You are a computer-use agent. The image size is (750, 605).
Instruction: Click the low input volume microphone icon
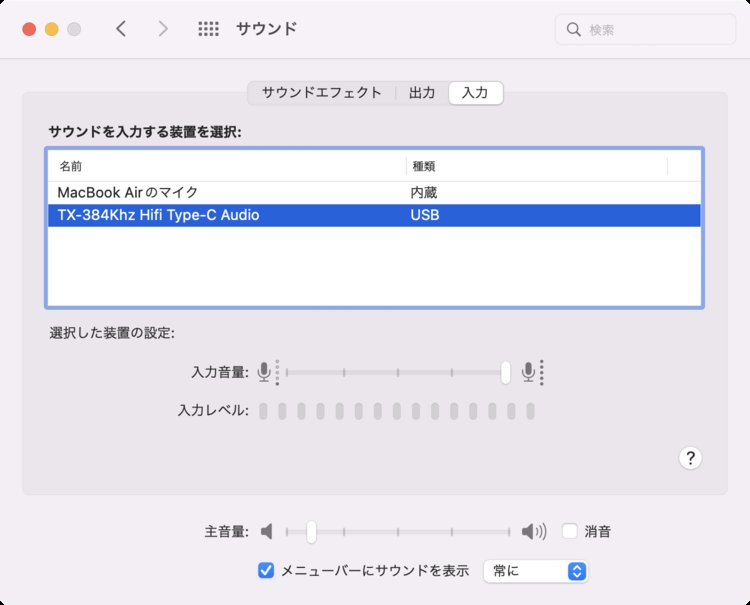[265, 372]
